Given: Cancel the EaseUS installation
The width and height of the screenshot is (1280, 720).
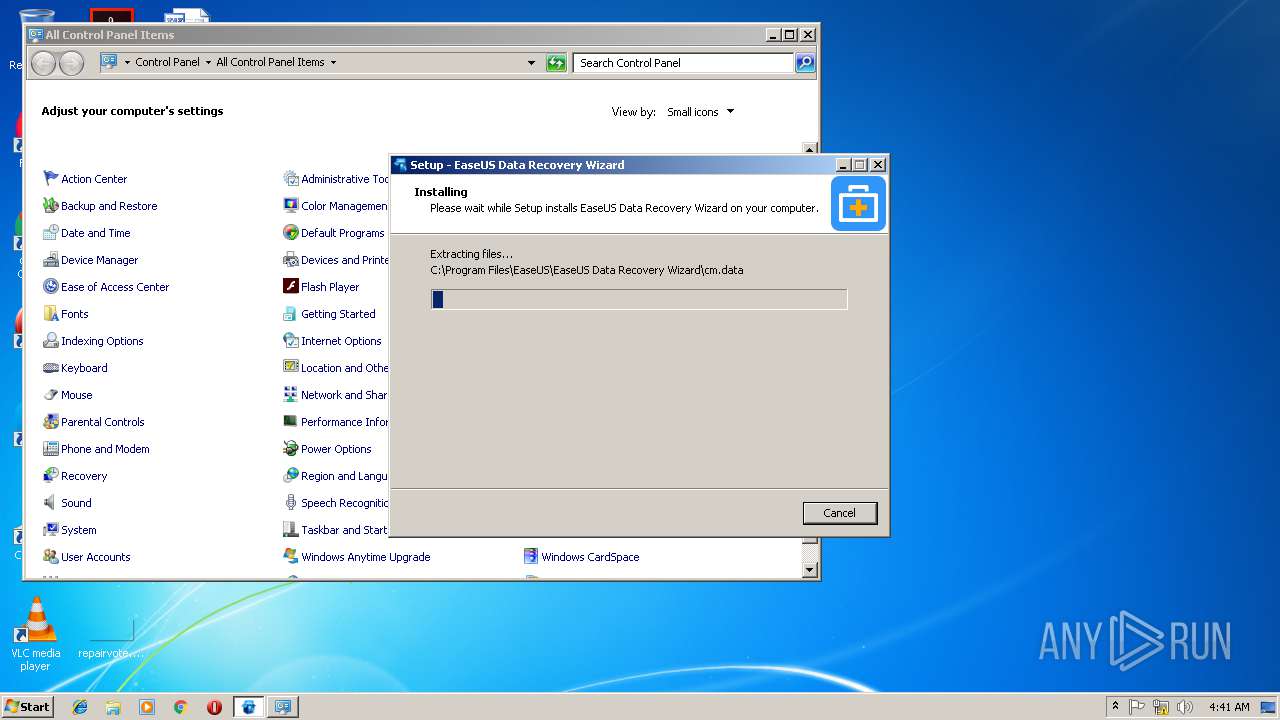Looking at the screenshot, I should coord(839,513).
